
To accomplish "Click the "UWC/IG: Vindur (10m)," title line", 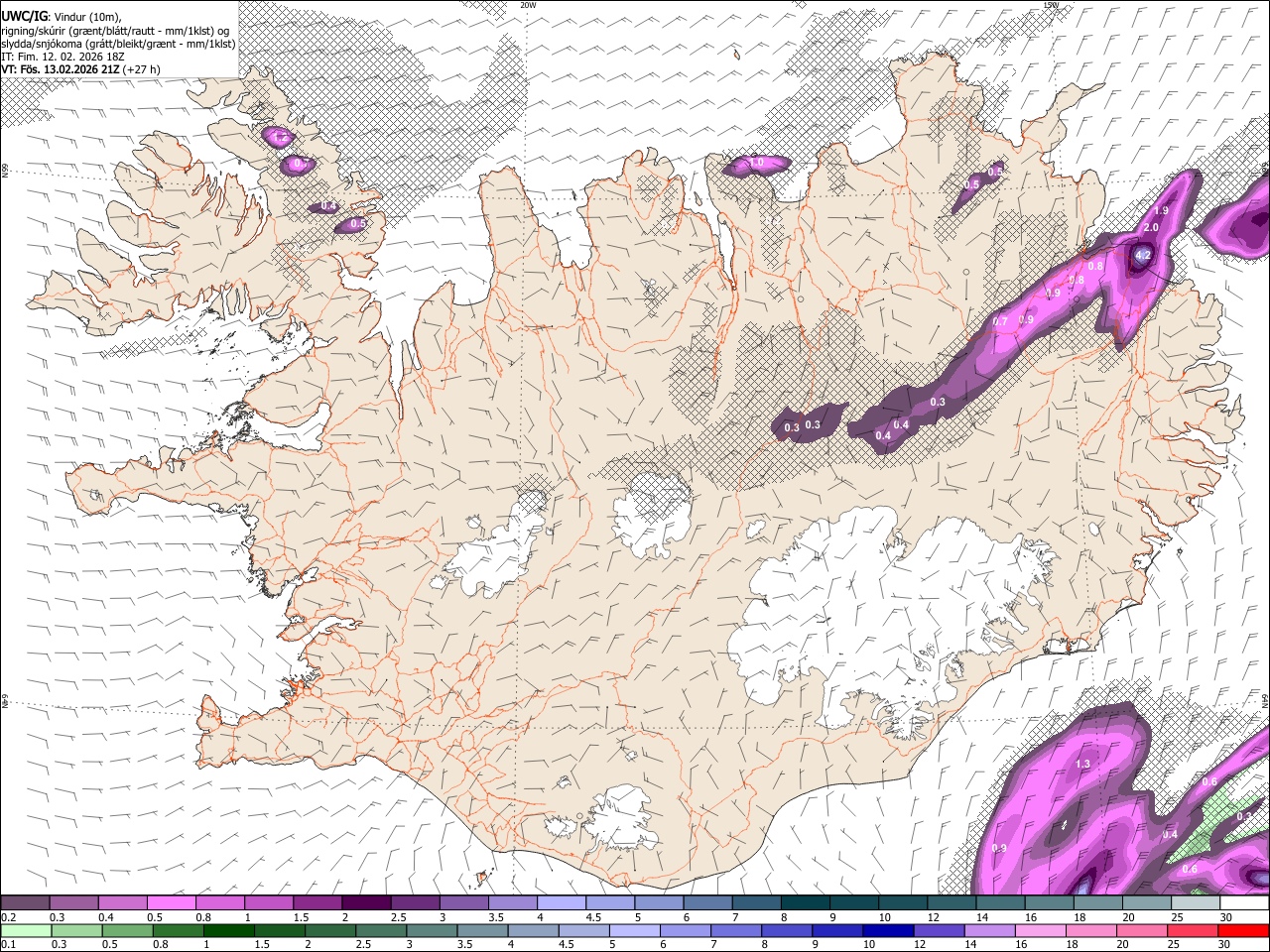I will click(62, 17).
